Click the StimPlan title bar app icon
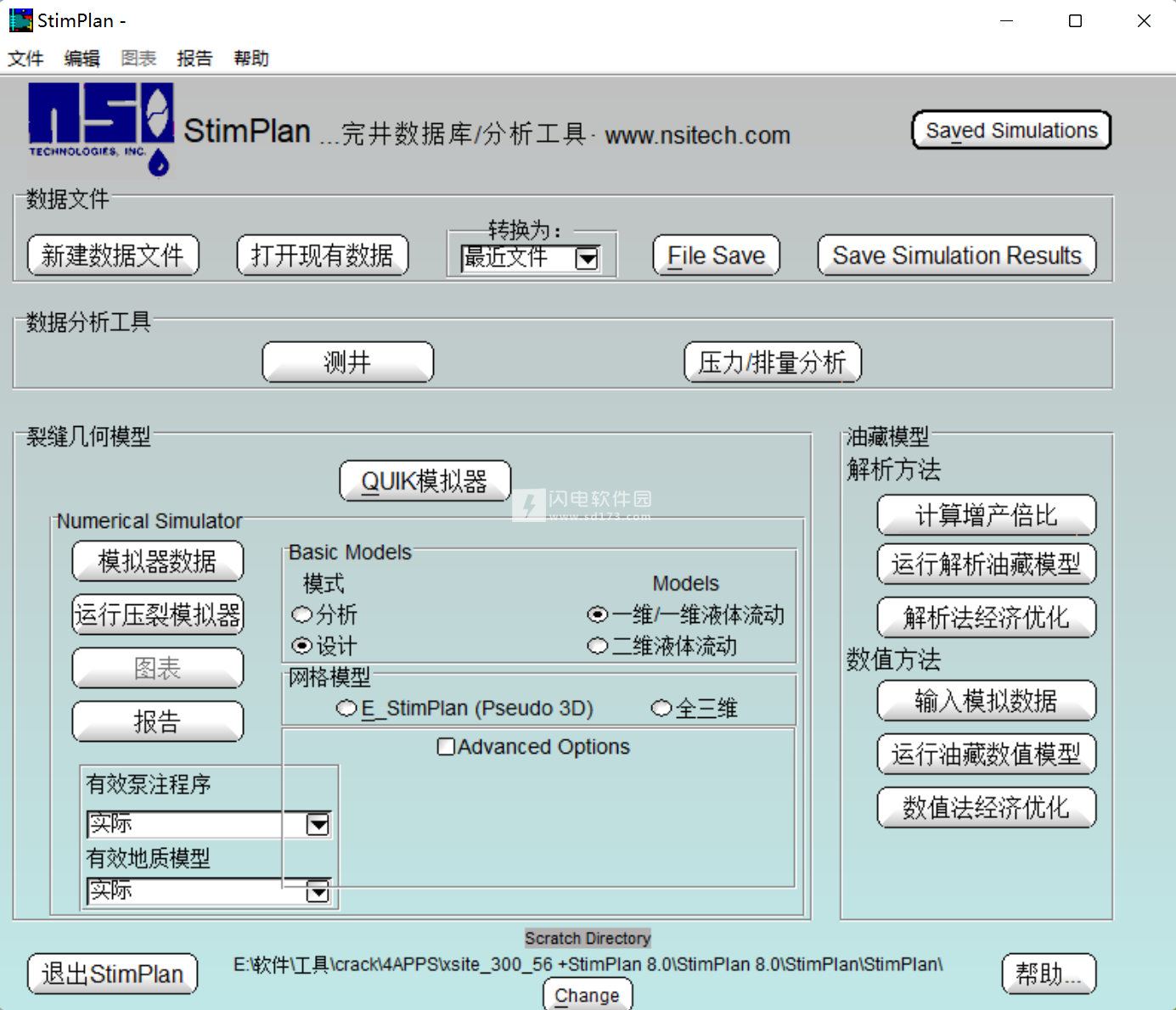The height and width of the screenshot is (1010, 1176). tap(20, 20)
